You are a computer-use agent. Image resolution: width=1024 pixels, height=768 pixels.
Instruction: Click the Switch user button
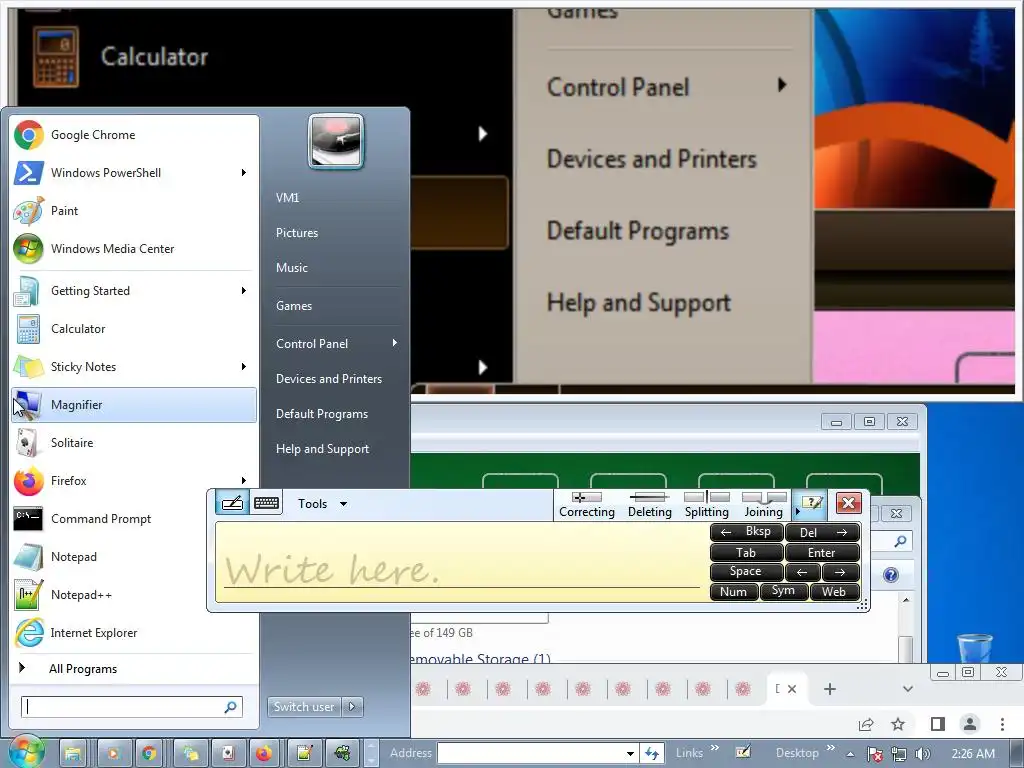[x=304, y=707]
